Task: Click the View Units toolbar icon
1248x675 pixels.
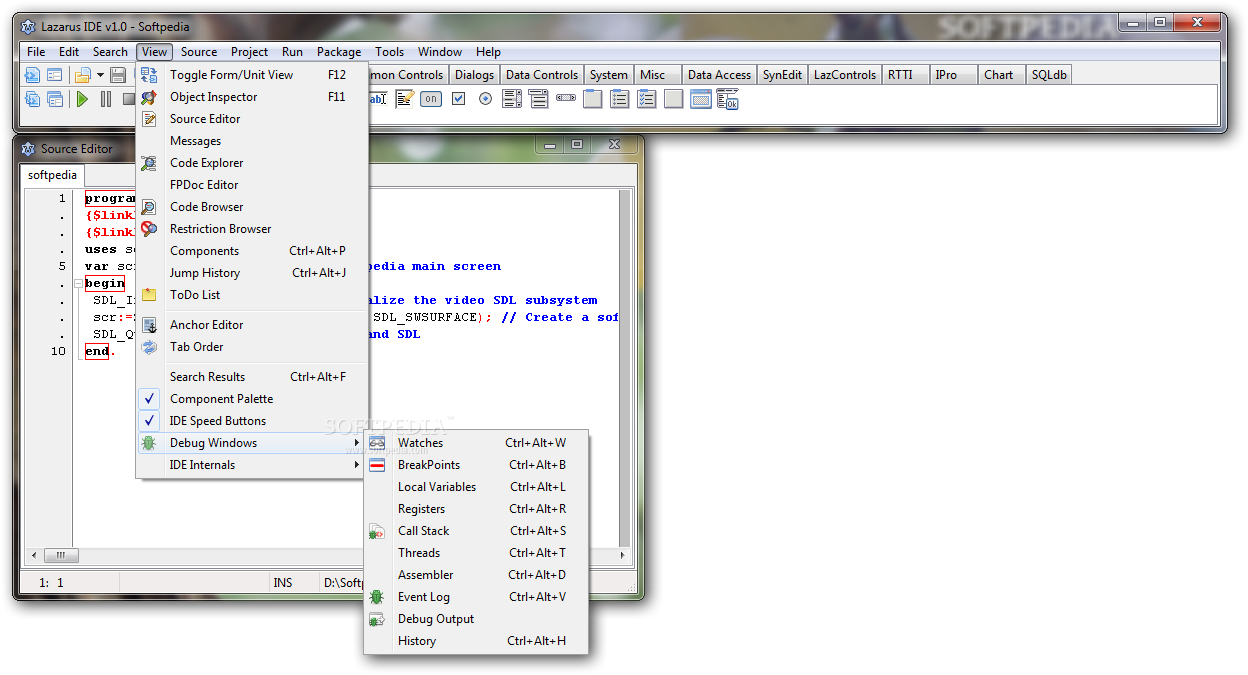Action: point(32,99)
